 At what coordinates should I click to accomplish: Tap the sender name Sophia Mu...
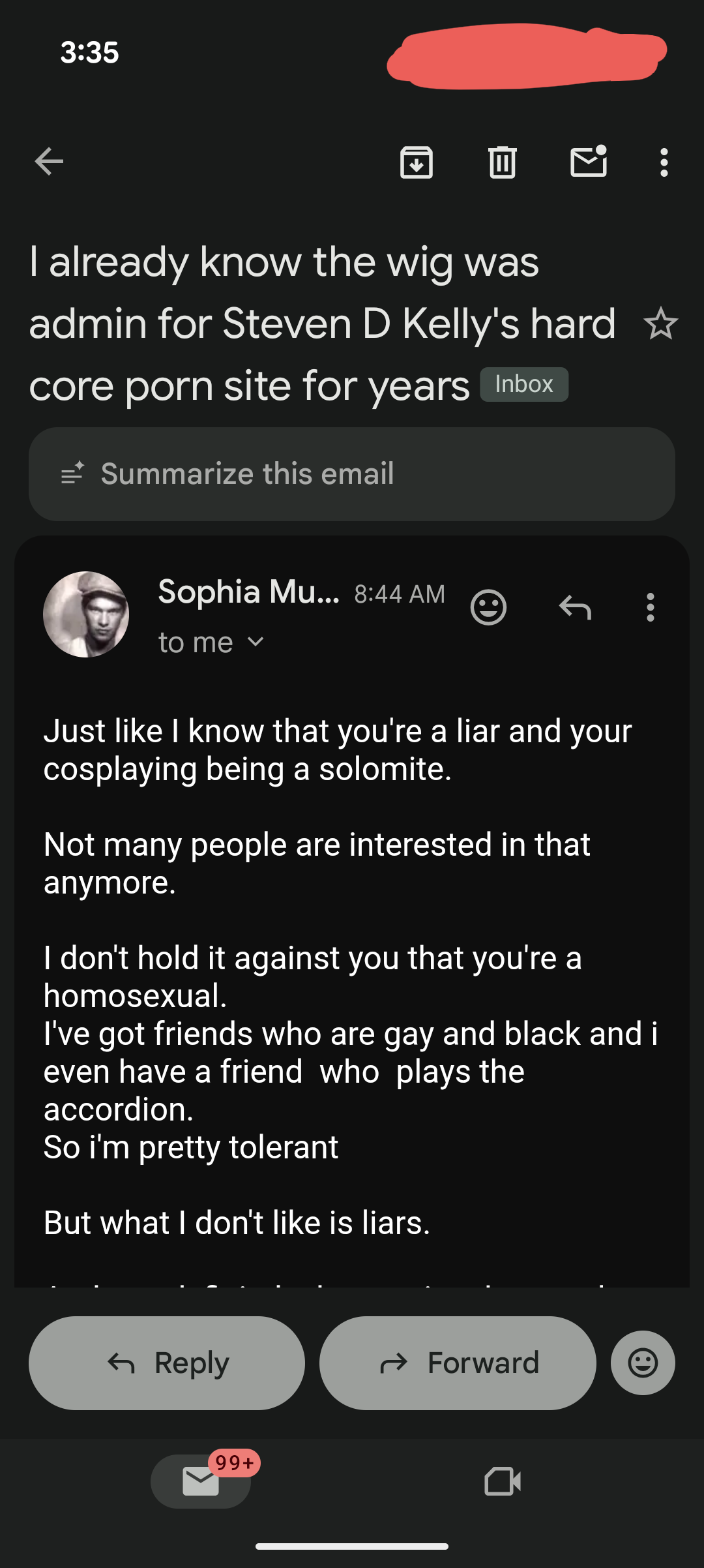tap(248, 592)
